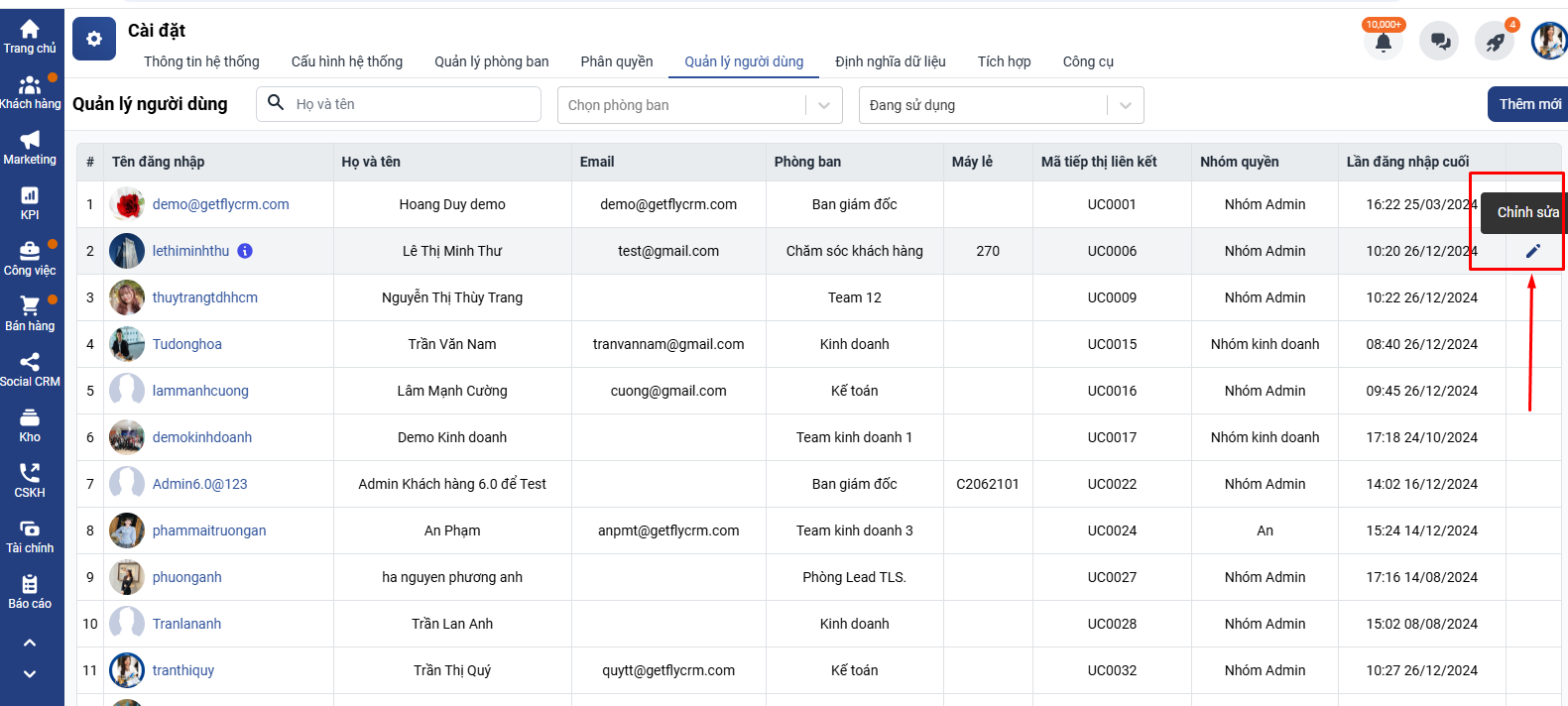The image size is (1568, 706).
Task: Open Trang chủ home icon in sidebar
Action: [30, 36]
